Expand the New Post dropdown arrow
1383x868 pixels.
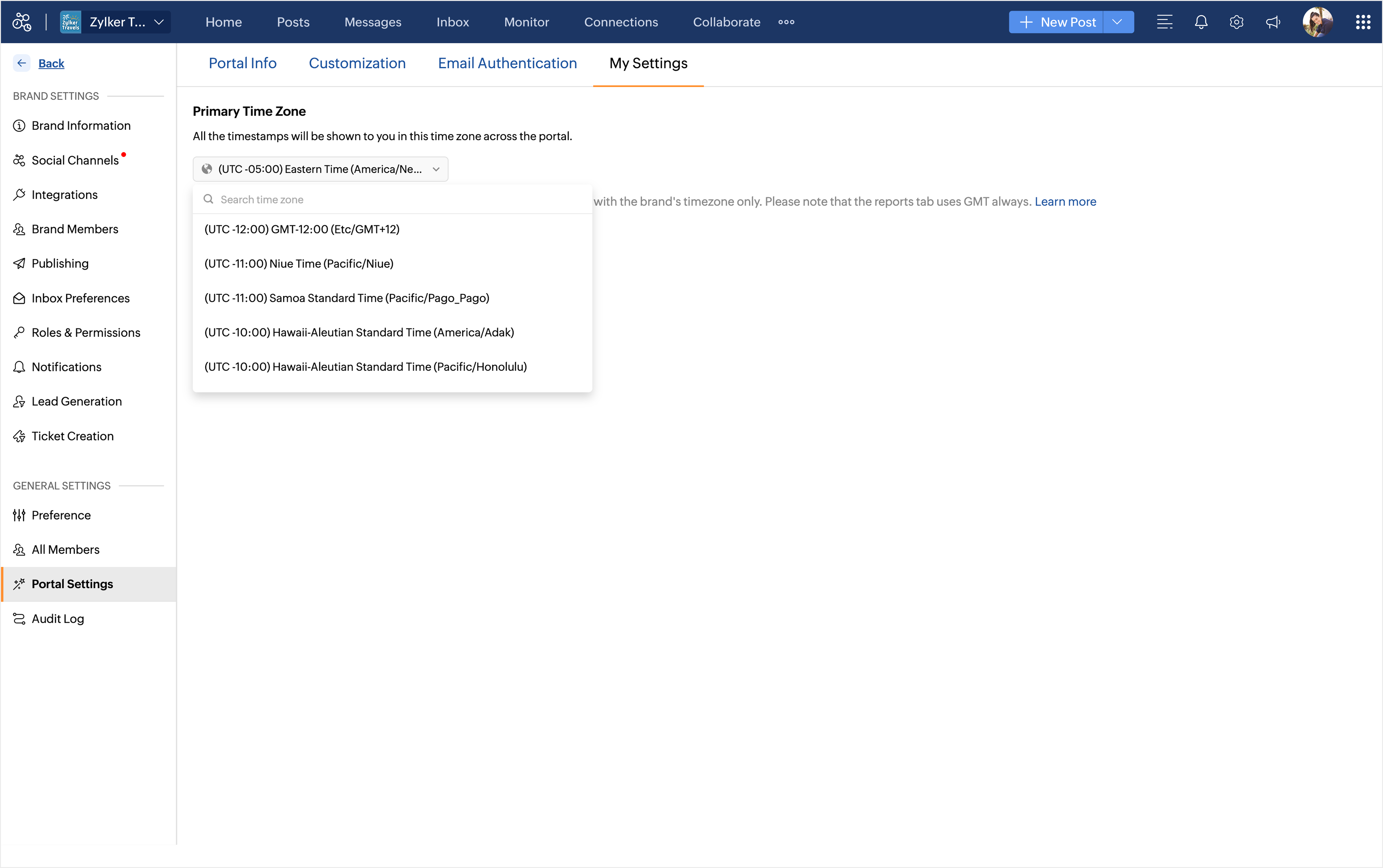[1117, 22]
